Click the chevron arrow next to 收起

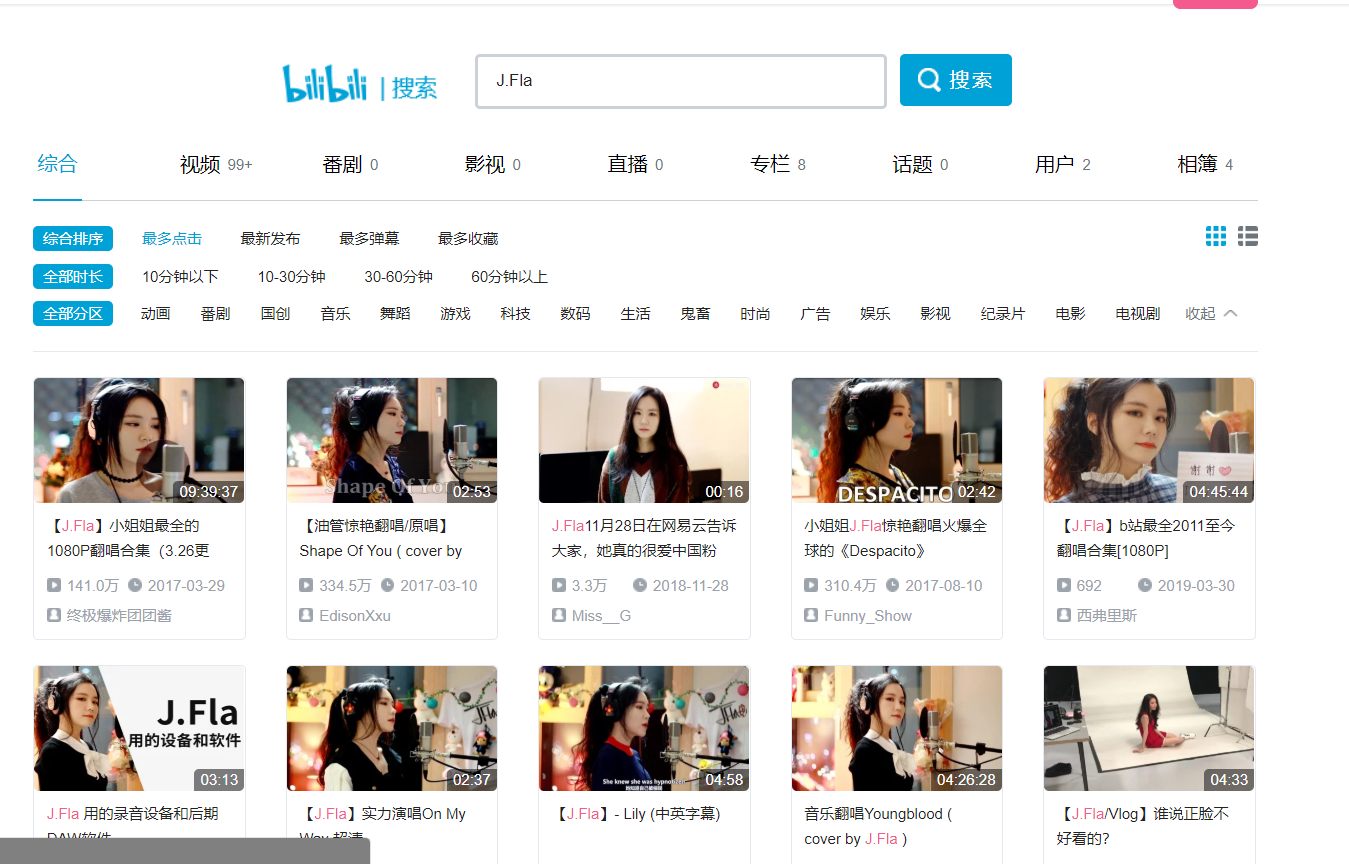click(1230, 313)
